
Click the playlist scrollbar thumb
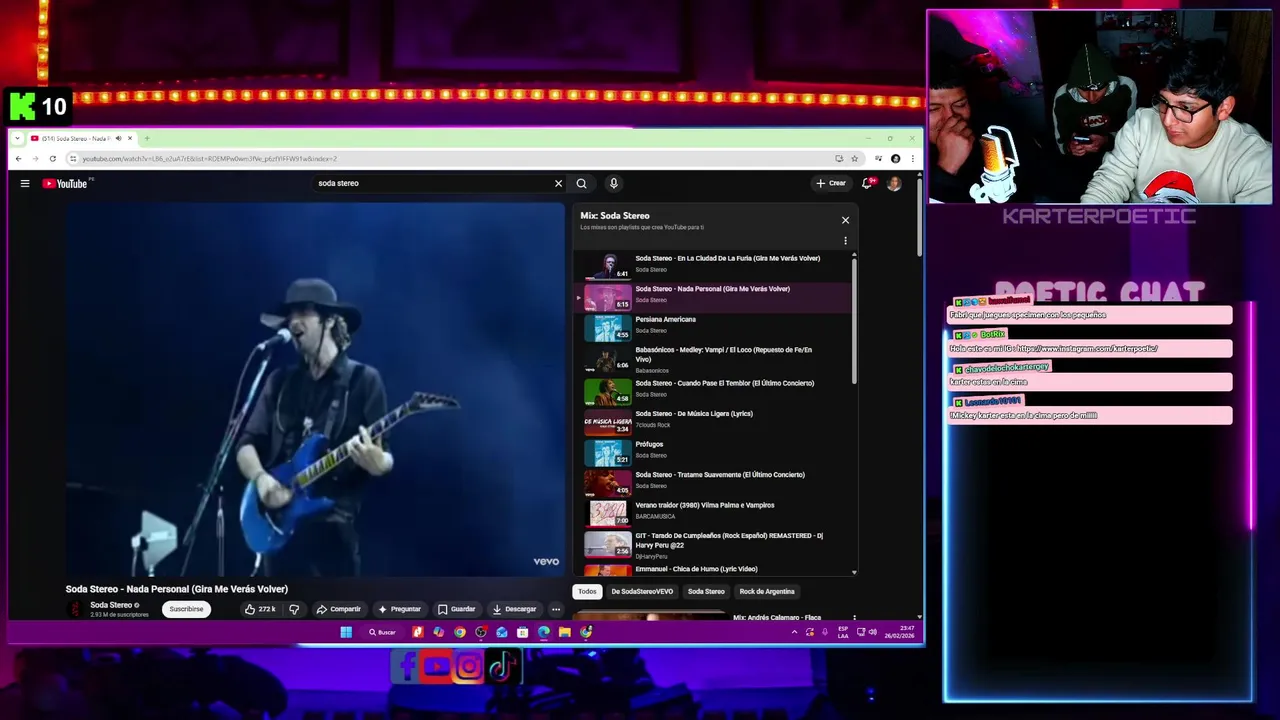point(854,320)
